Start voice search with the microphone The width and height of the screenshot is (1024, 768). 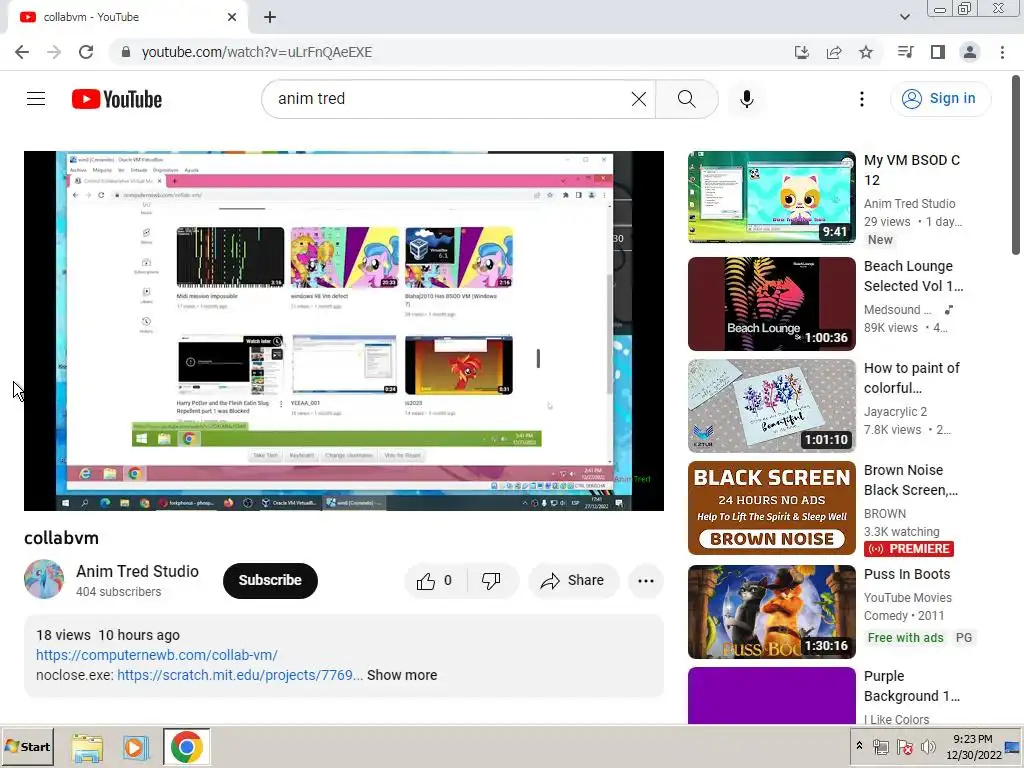click(746, 99)
